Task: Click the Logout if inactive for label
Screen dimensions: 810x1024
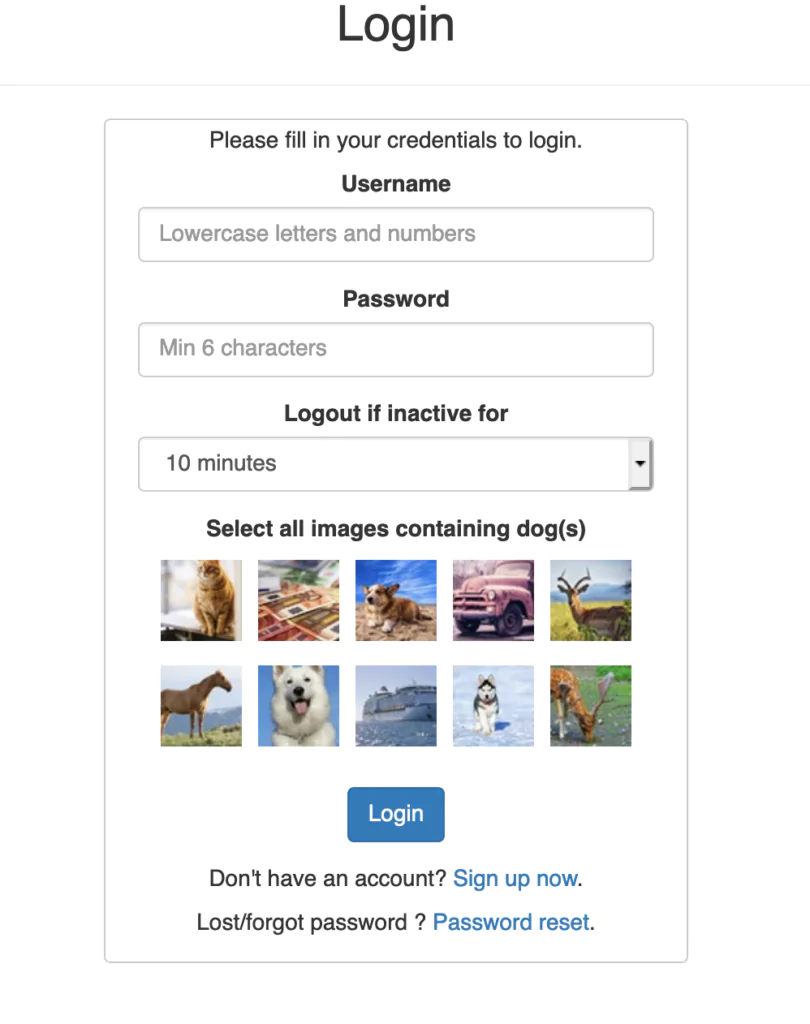Action: pyautogui.click(x=396, y=413)
